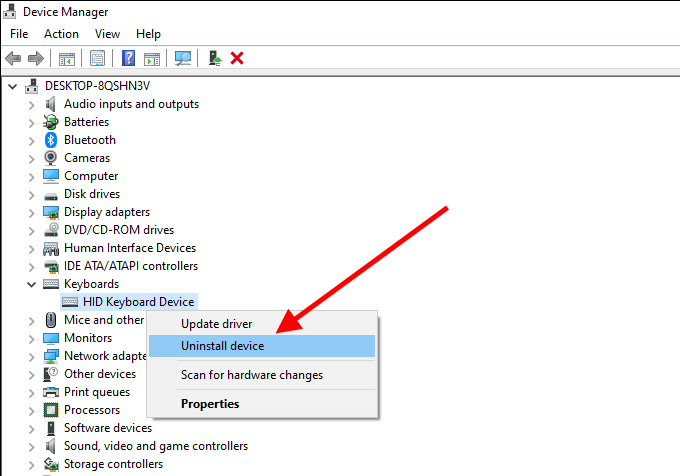Select Human Interface Devices label

(130, 248)
